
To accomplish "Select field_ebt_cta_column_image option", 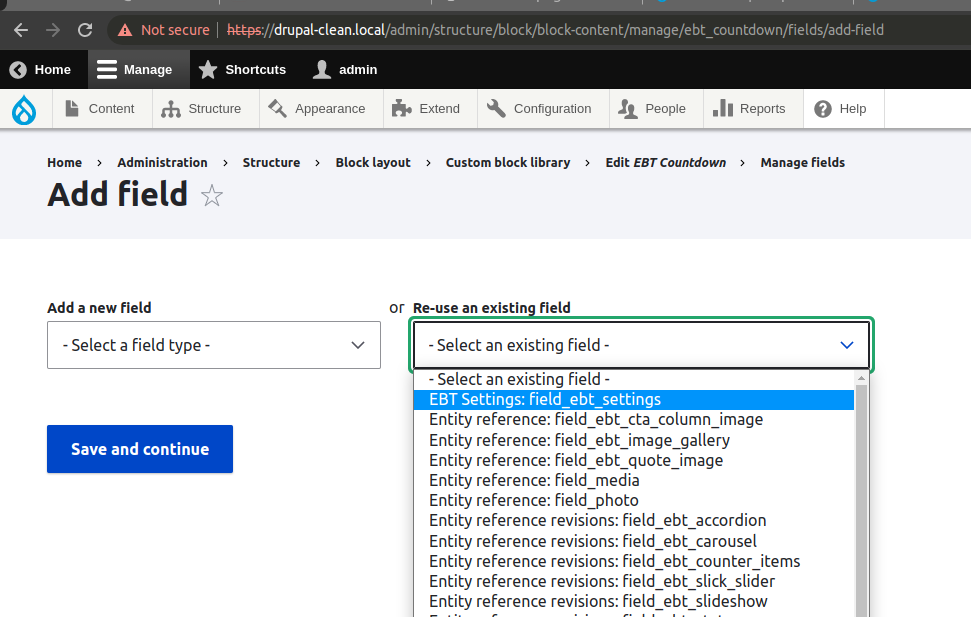I will (634, 420).
